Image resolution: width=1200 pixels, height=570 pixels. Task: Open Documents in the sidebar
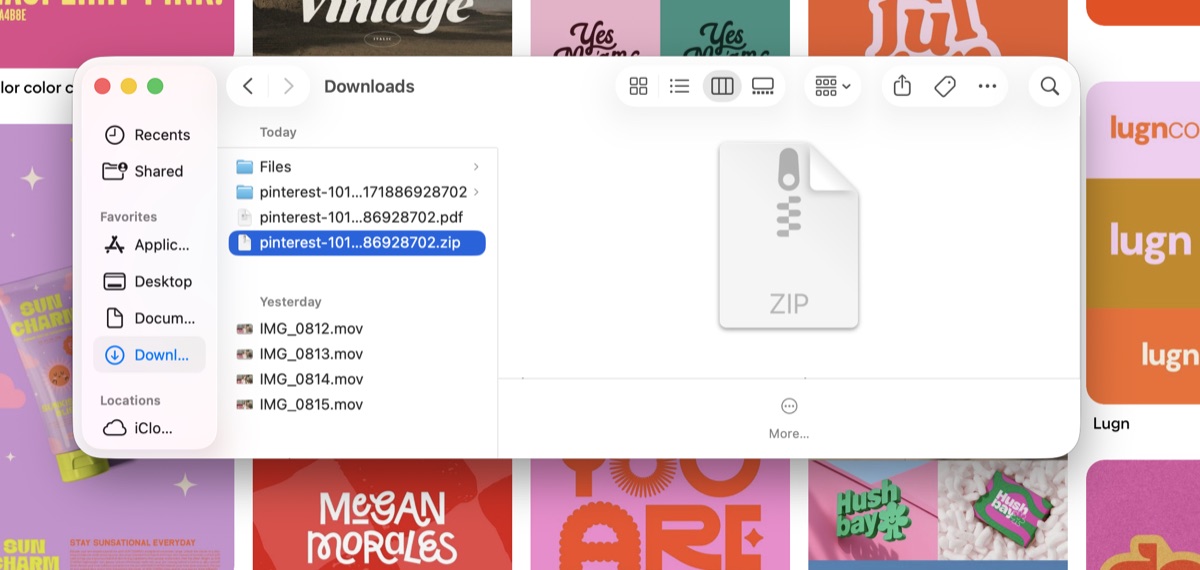click(x=150, y=318)
